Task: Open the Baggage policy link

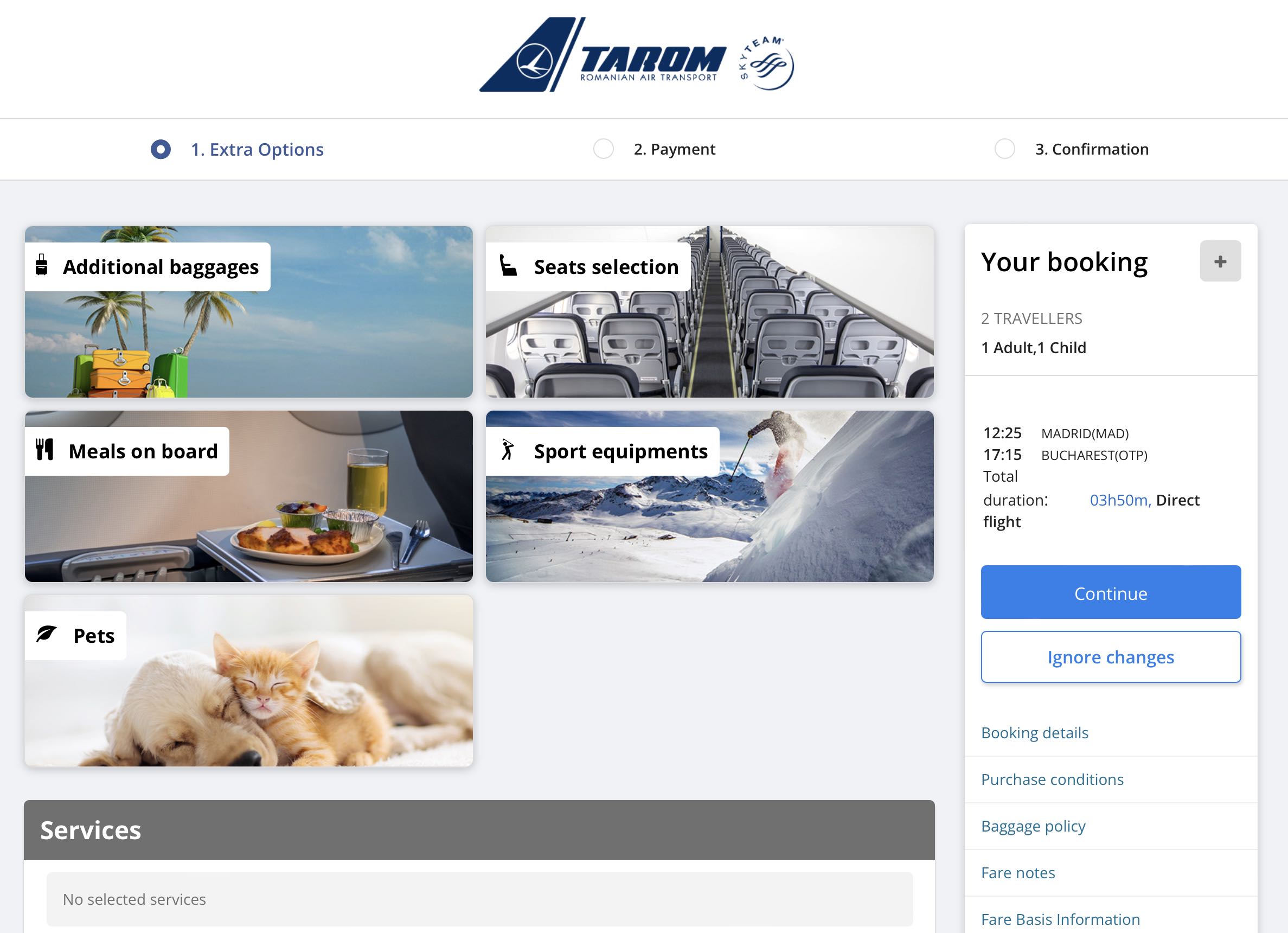Action: click(1033, 825)
